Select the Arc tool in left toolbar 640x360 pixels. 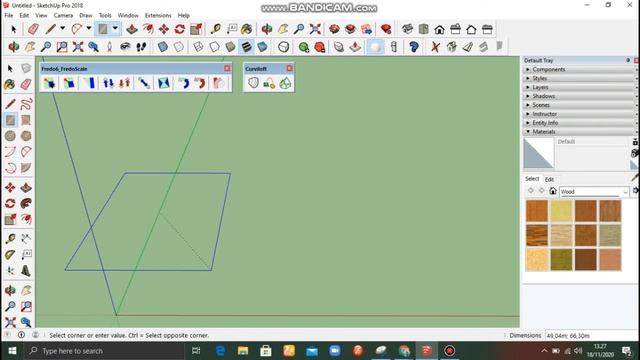pyautogui.click(x=11, y=152)
